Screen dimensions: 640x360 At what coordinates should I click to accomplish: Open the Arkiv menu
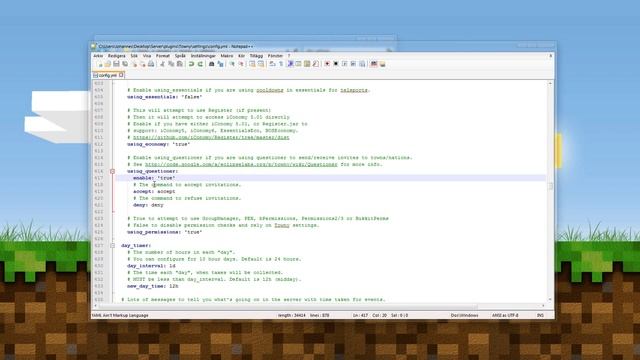98,56
